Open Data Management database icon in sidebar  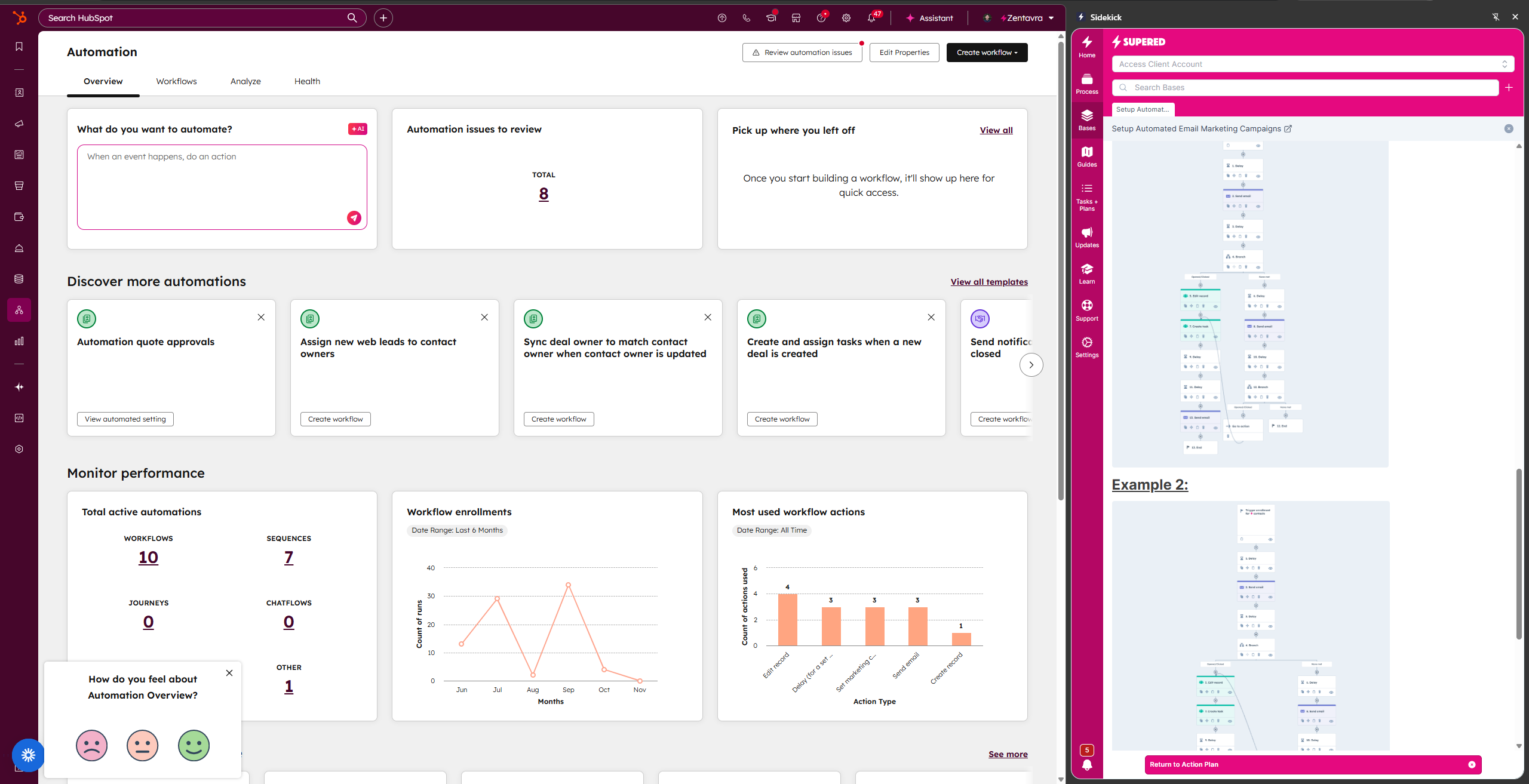click(x=19, y=279)
